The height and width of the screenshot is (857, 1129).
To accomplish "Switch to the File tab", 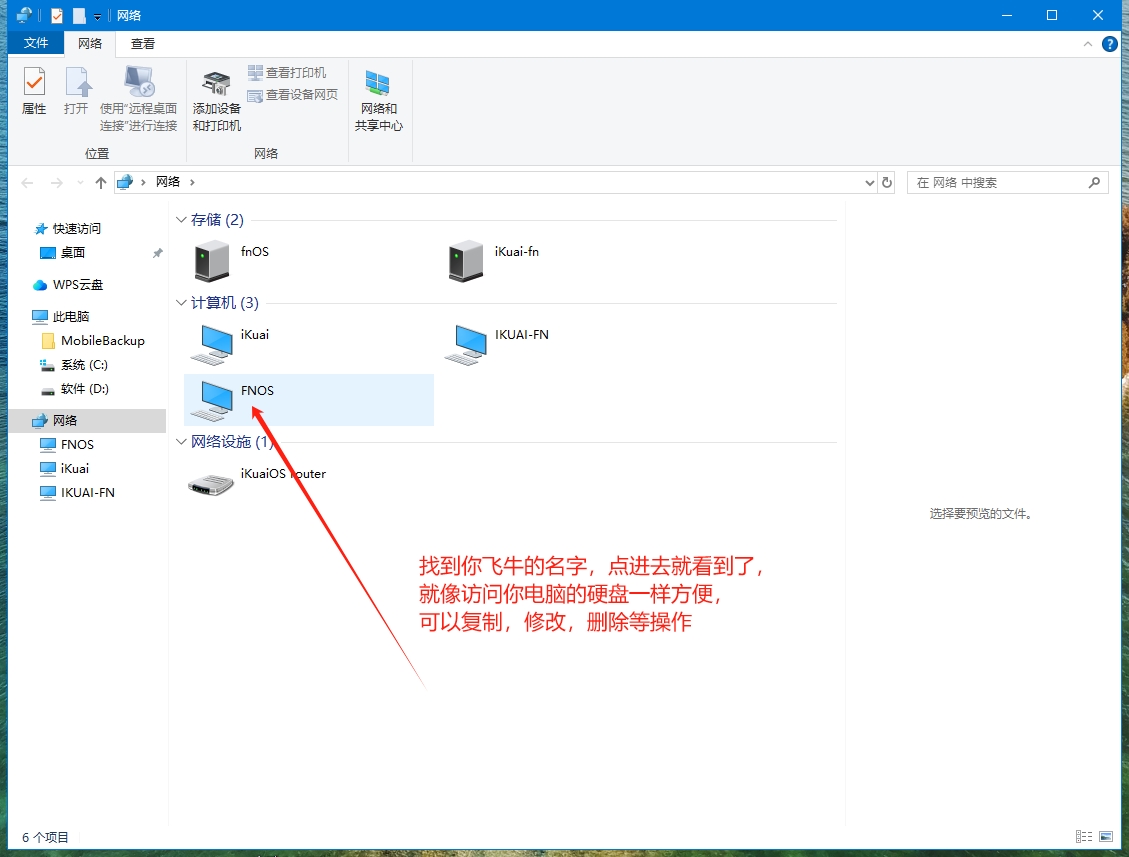I will pos(35,43).
